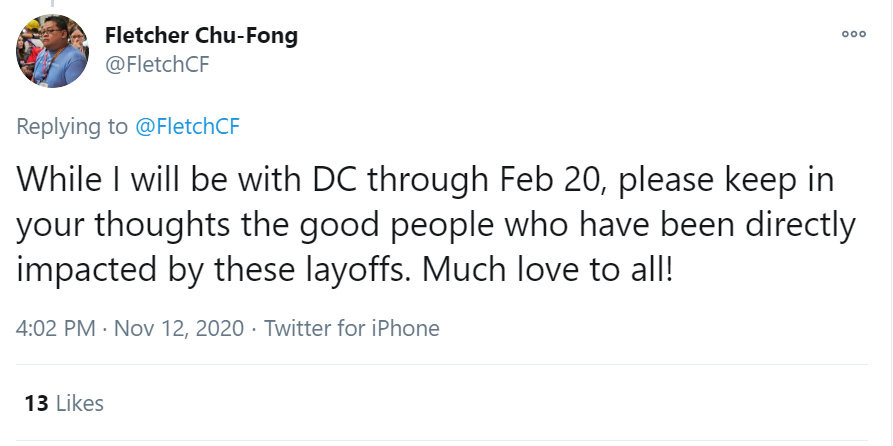Click the 'Replying to' label
The image size is (893, 446).
pos(72,126)
